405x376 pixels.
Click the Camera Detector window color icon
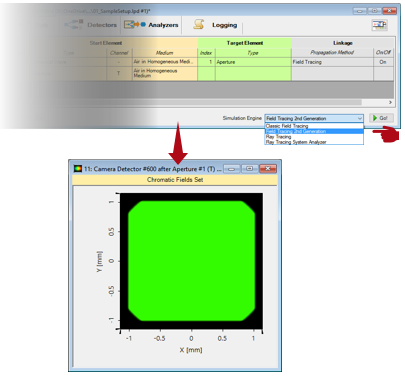pyautogui.click(x=78, y=169)
